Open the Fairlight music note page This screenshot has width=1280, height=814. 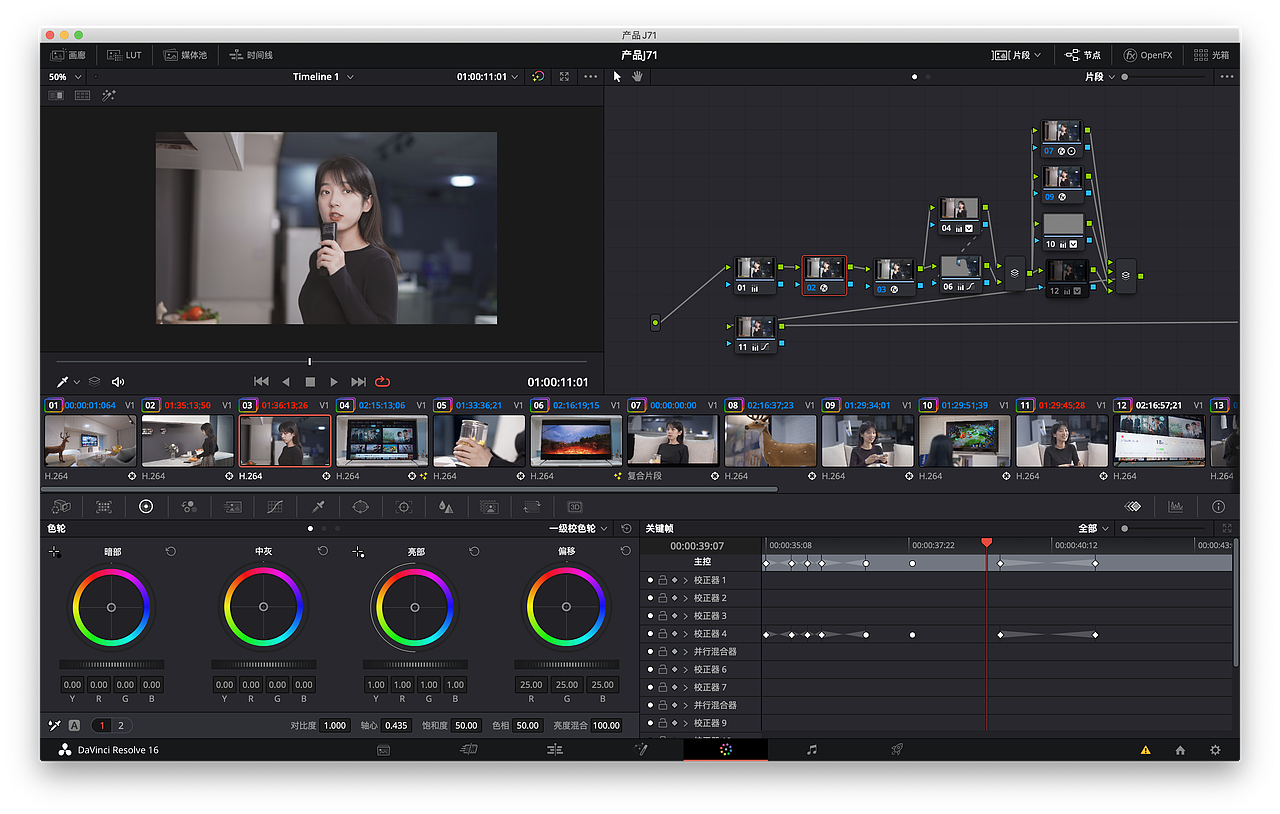point(812,750)
